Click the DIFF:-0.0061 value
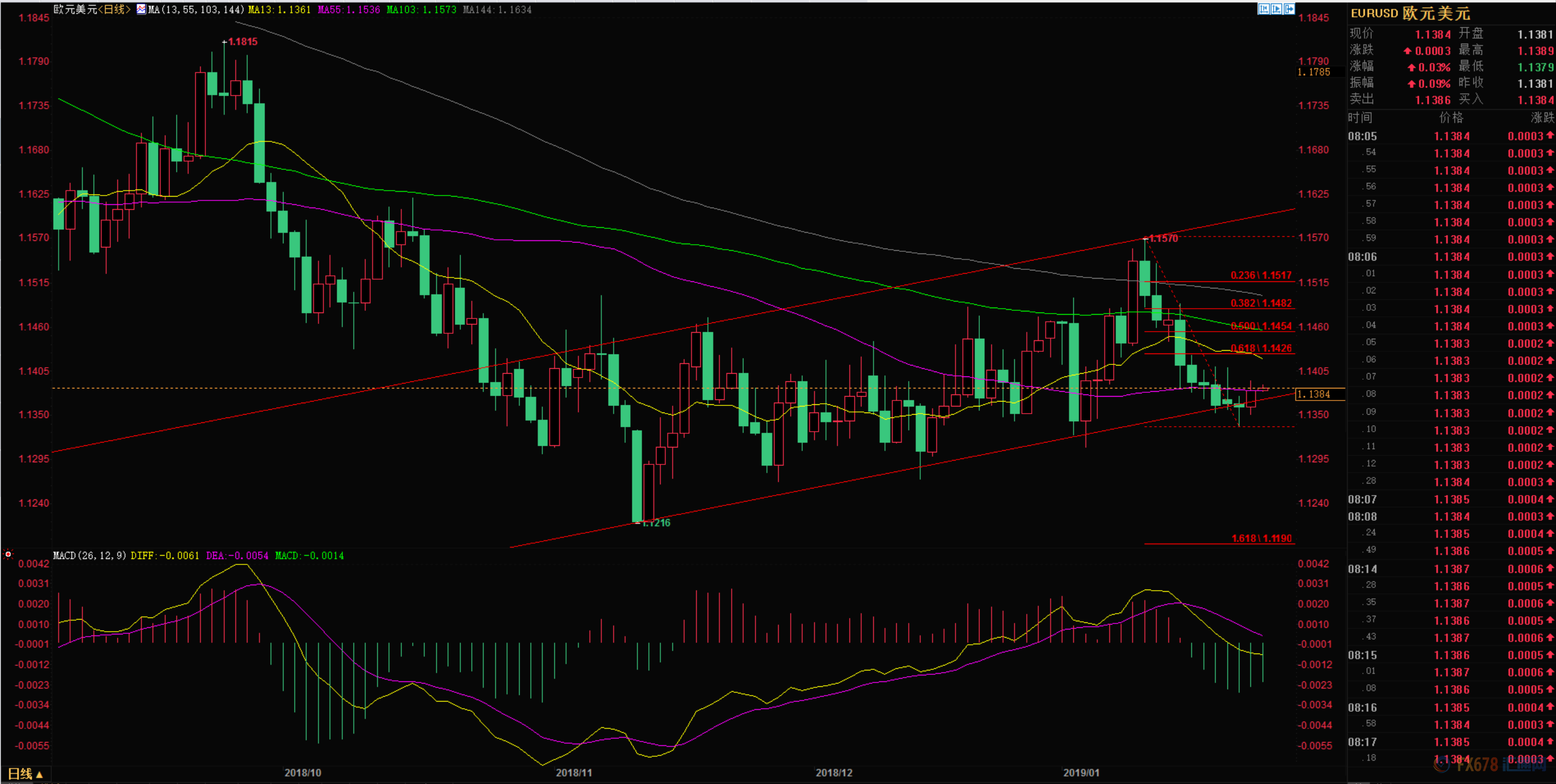This screenshot has height=784, width=1556. click(x=165, y=555)
